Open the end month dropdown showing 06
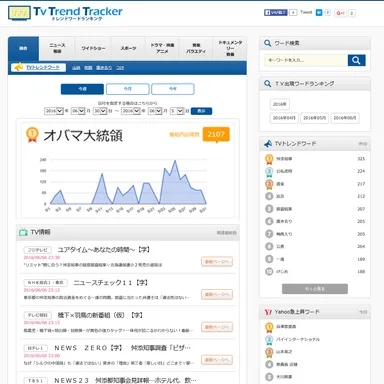This screenshot has width=384, height=384. point(155,111)
